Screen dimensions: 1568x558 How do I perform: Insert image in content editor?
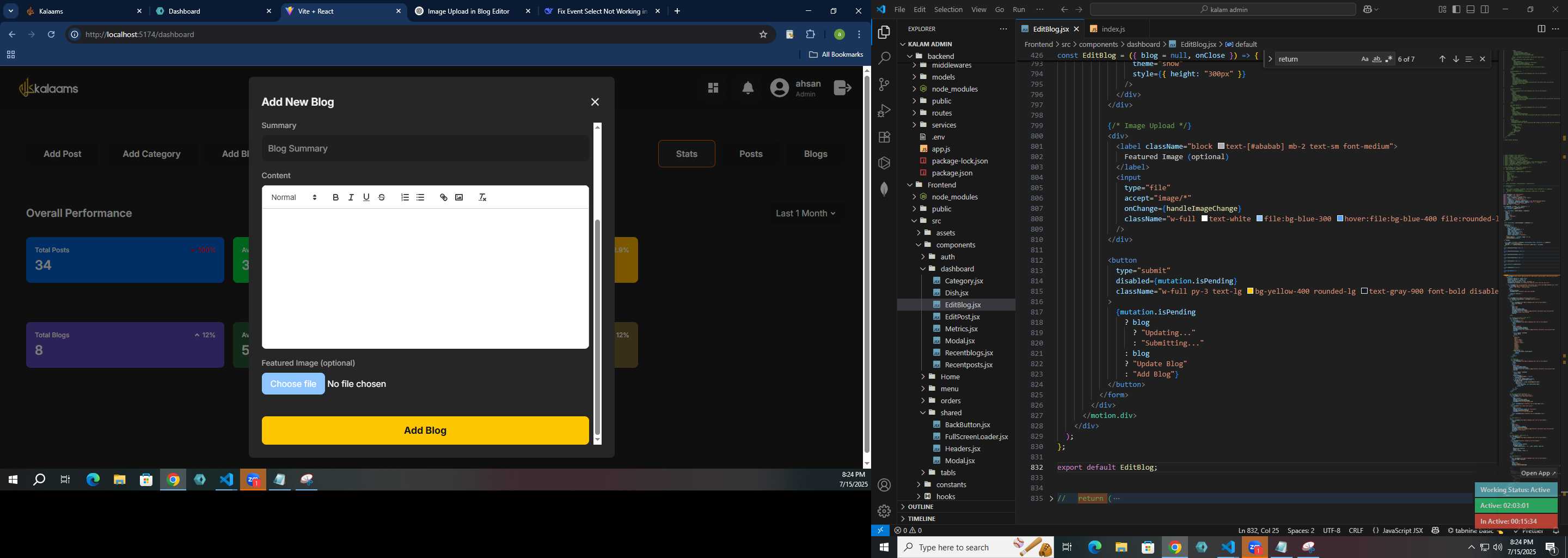pyautogui.click(x=459, y=197)
